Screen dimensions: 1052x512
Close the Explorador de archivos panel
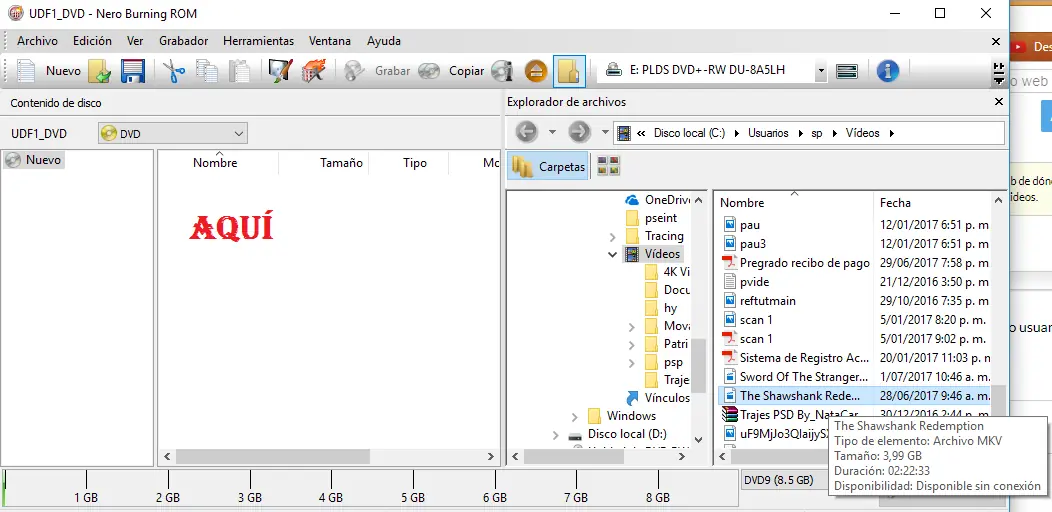999,102
